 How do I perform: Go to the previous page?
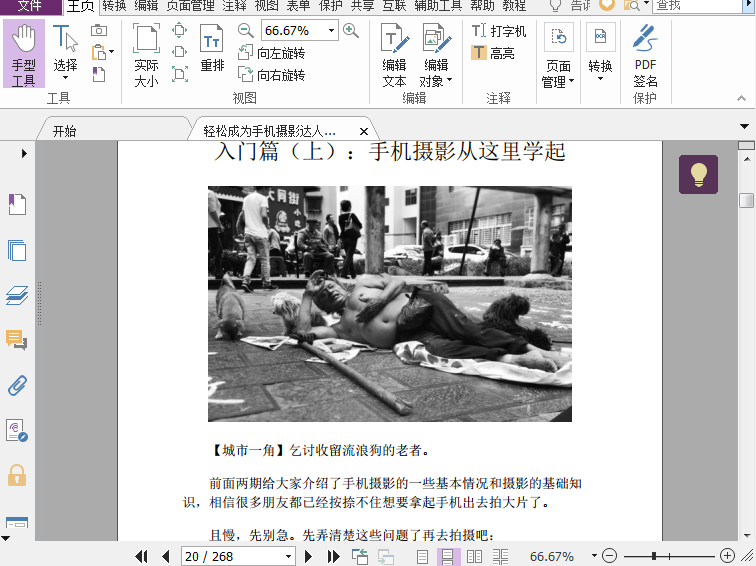166,556
